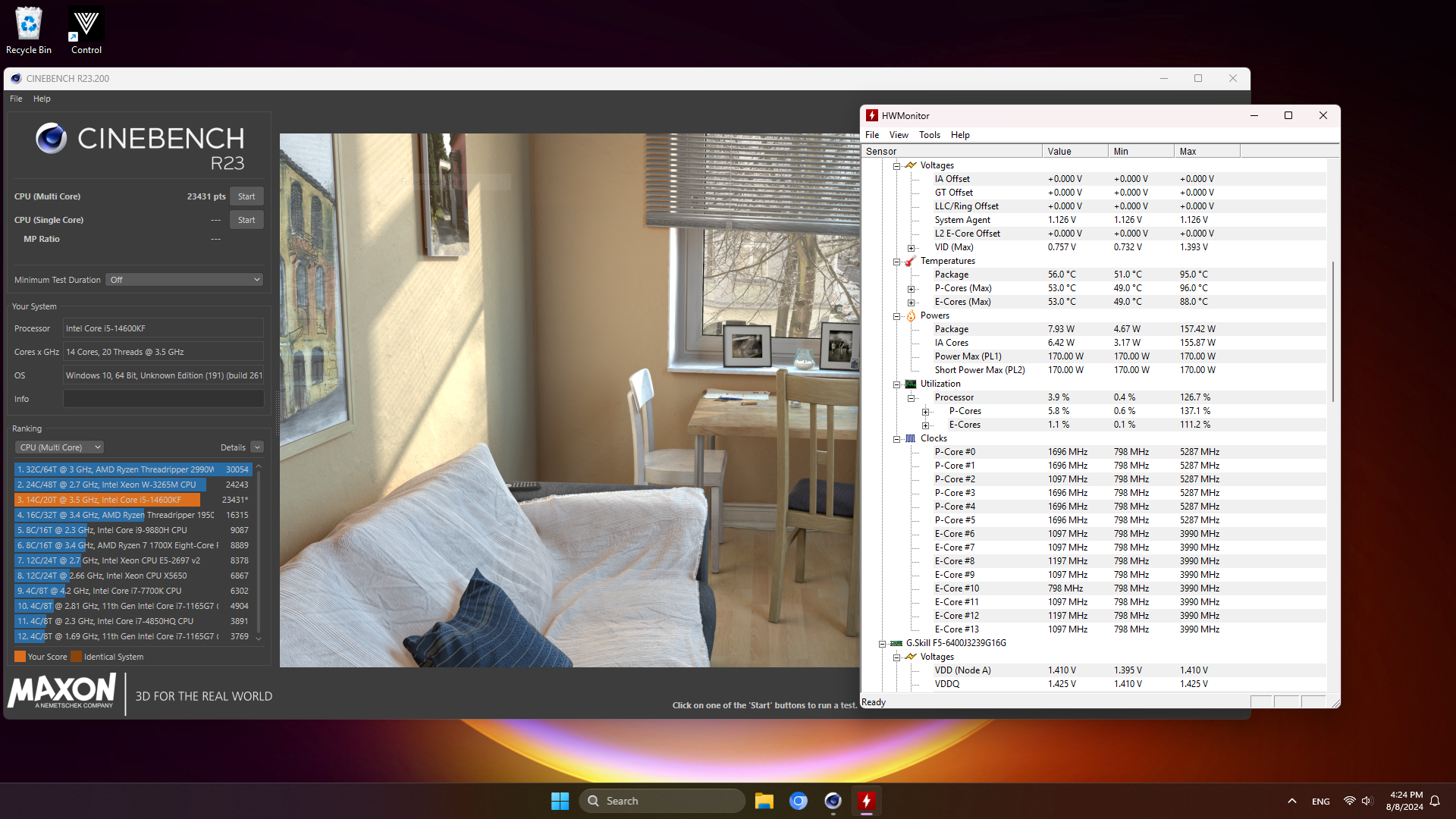Click the Voltages lightning icon in HWMonitor

(911, 165)
